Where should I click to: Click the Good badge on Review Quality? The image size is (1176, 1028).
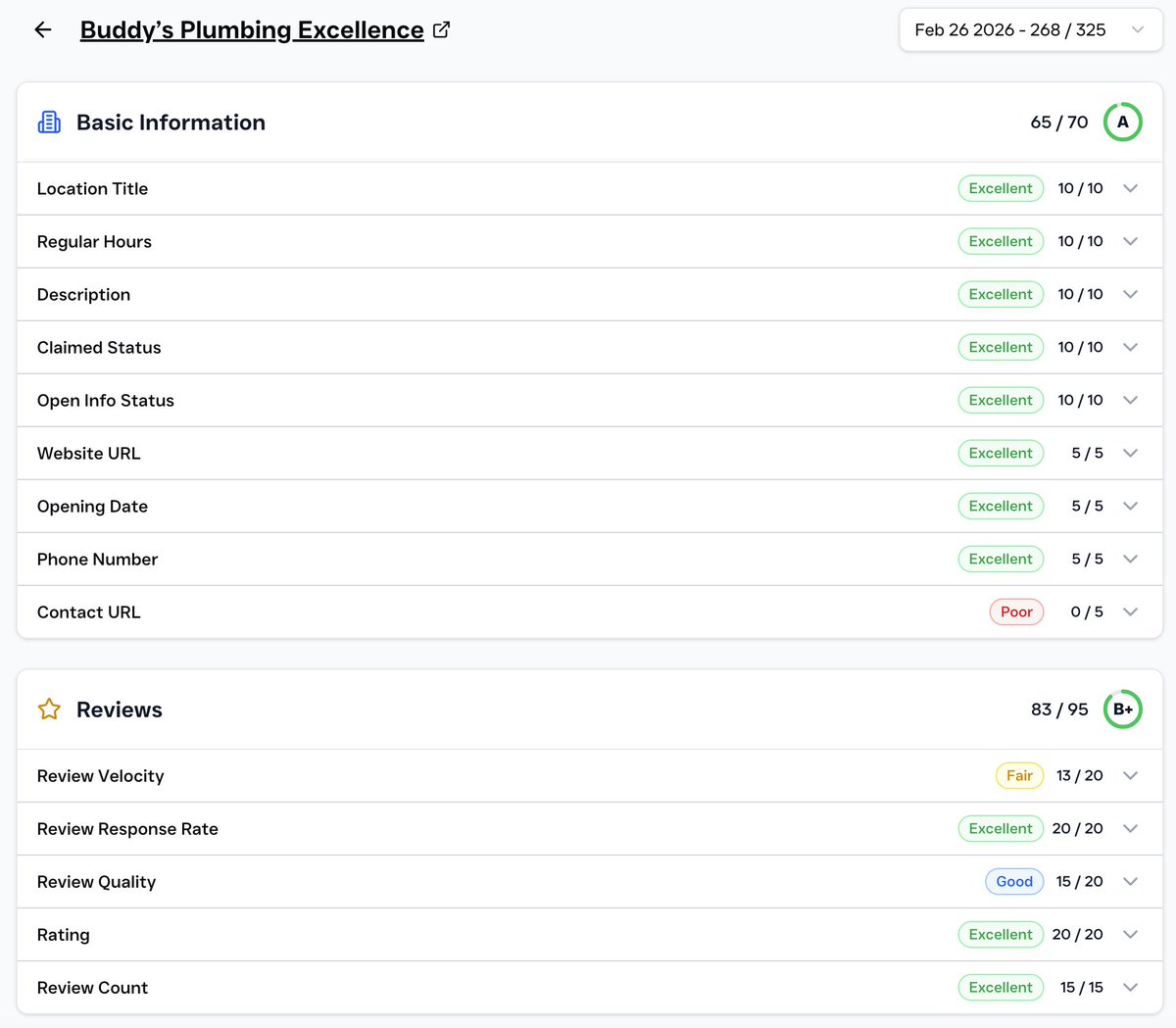pyautogui.click(x=1014, y=881)
